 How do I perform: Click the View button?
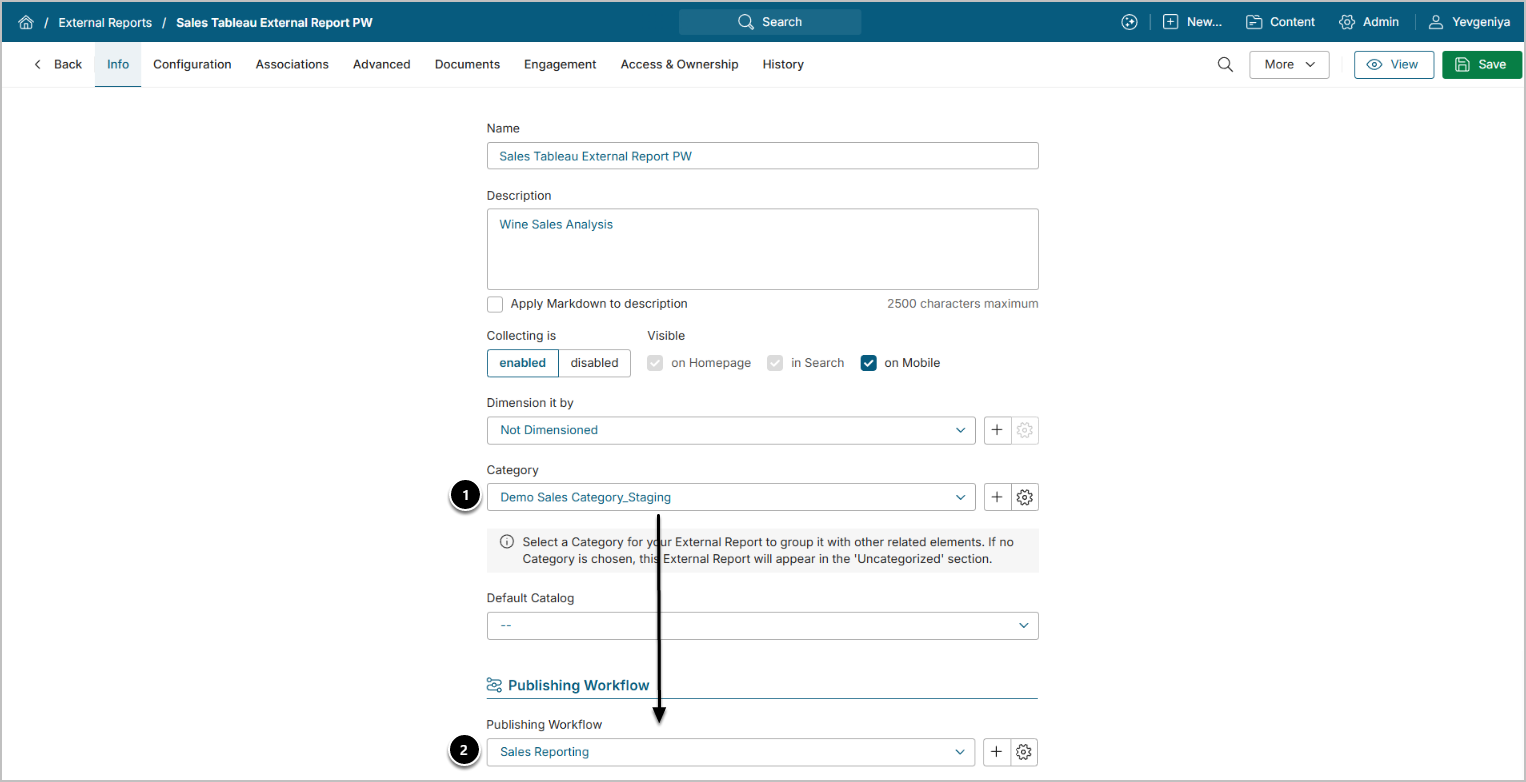[1393, 64]
